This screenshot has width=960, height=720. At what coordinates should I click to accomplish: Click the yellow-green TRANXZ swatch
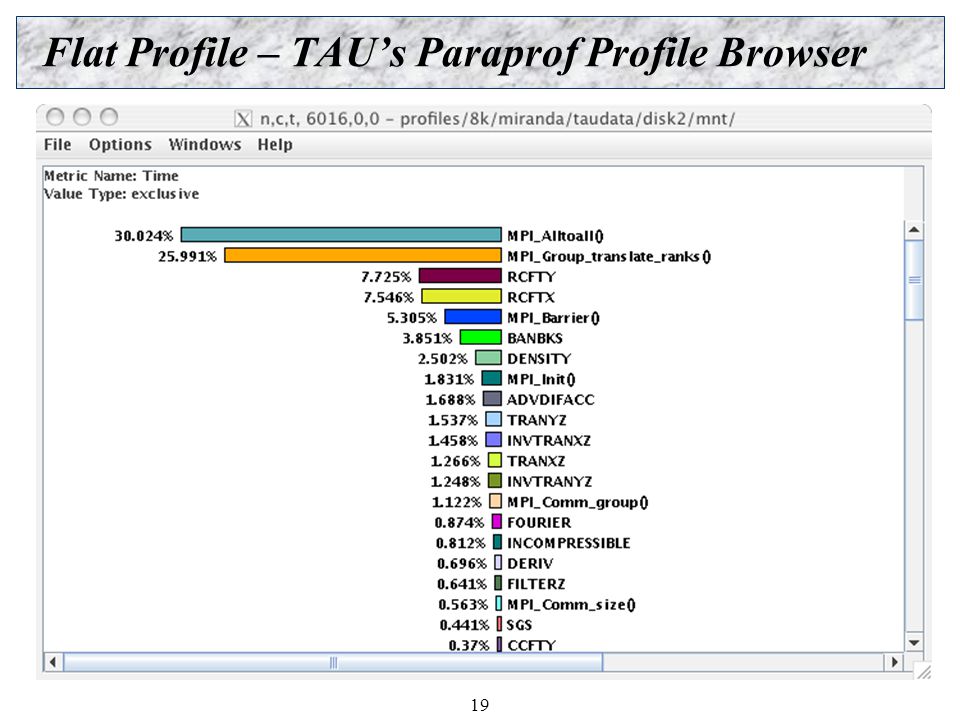pos(495,460)
